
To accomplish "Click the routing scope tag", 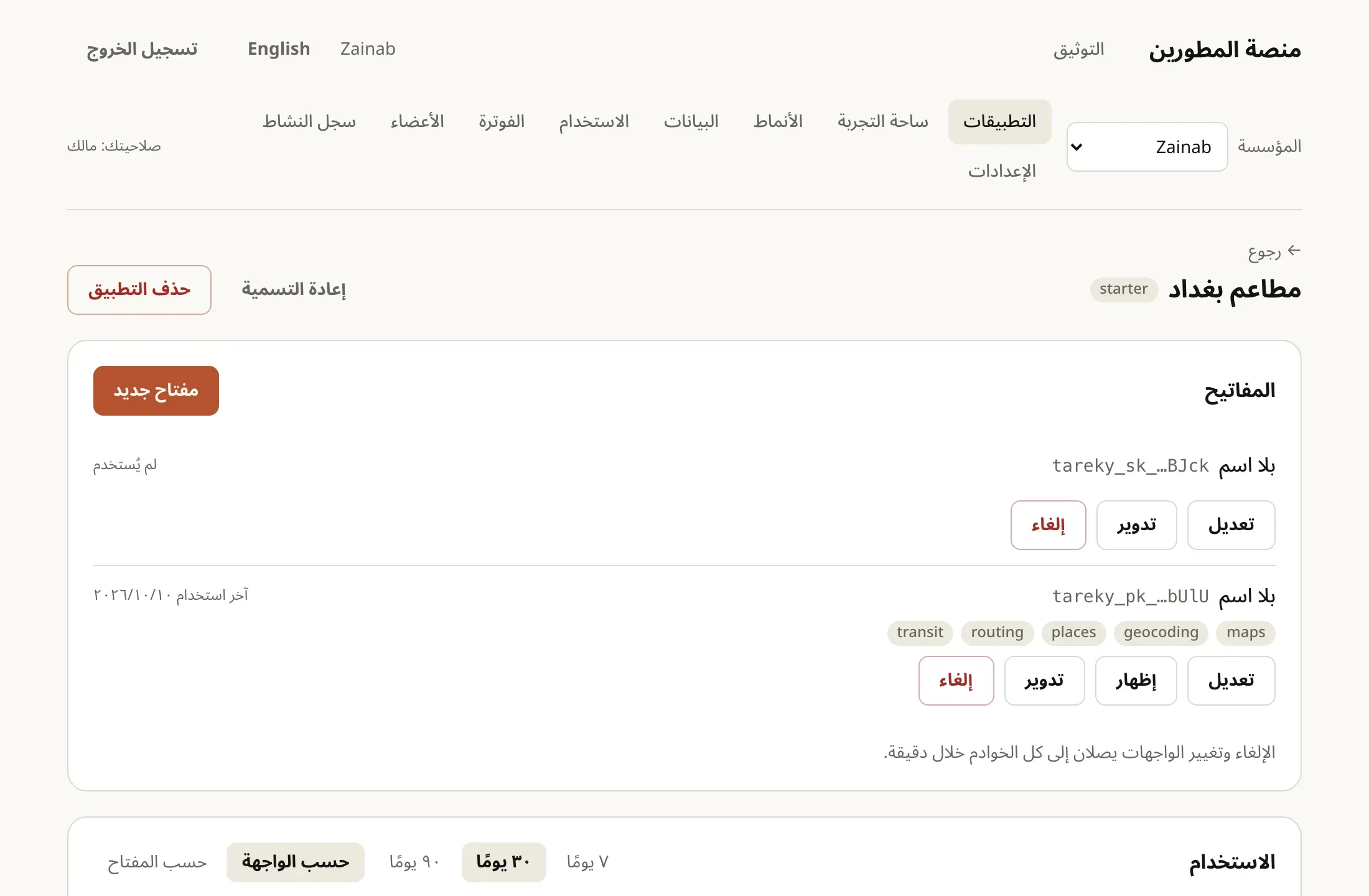I will [x=997, y=633].
